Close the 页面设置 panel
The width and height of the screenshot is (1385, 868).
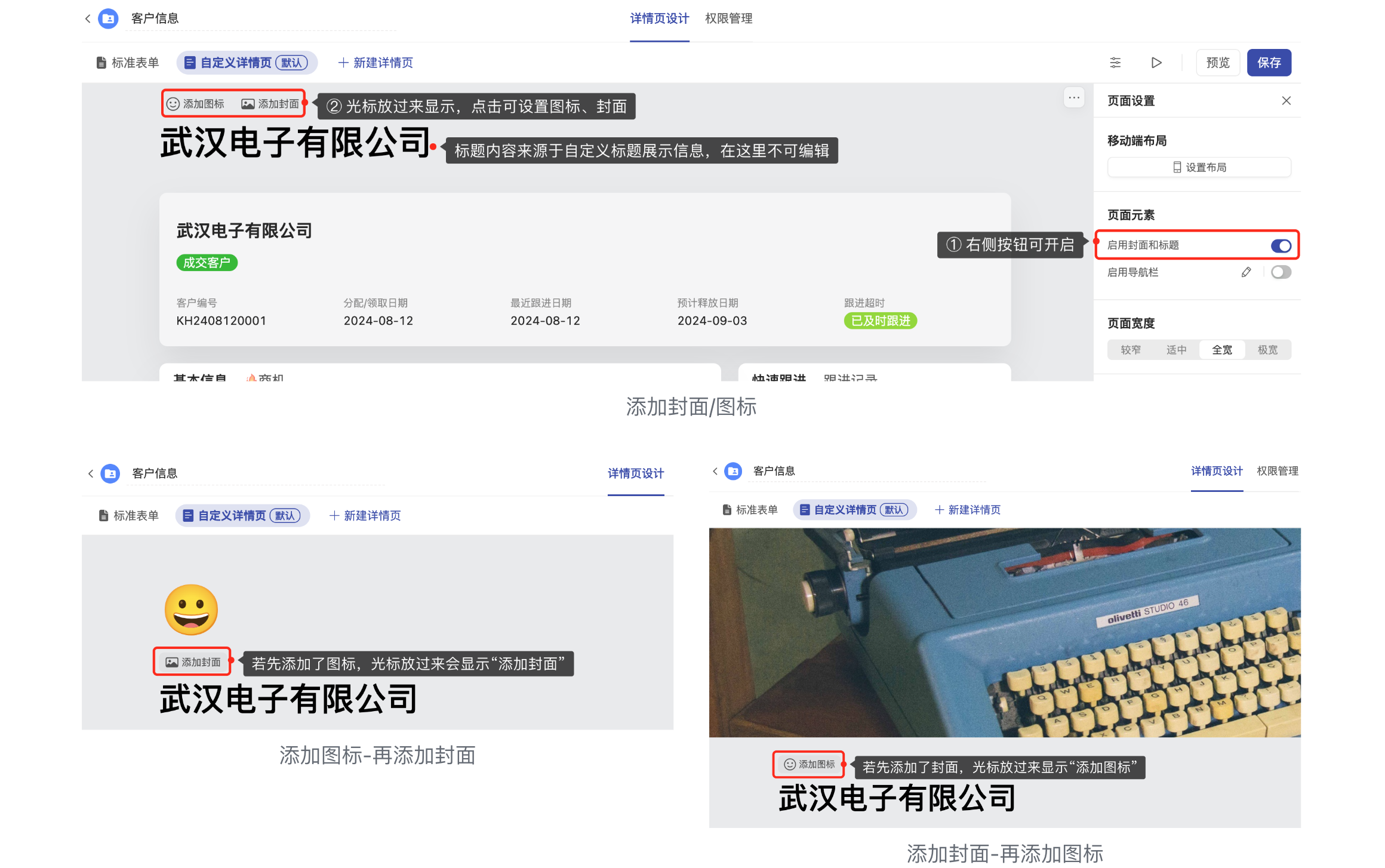click(x=1286, y=101)
